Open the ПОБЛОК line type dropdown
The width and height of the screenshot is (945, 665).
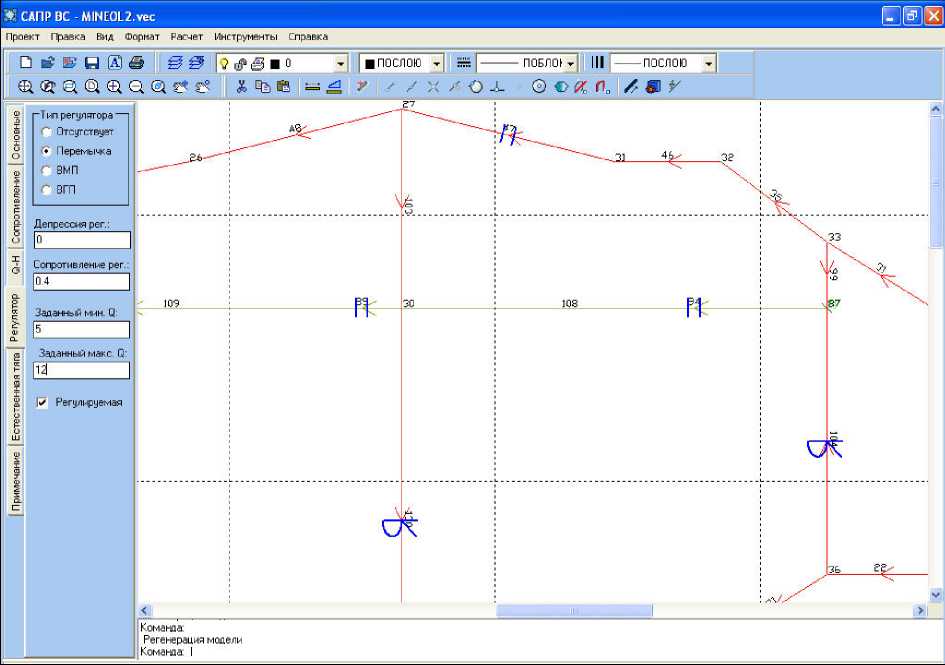point(570,63)
